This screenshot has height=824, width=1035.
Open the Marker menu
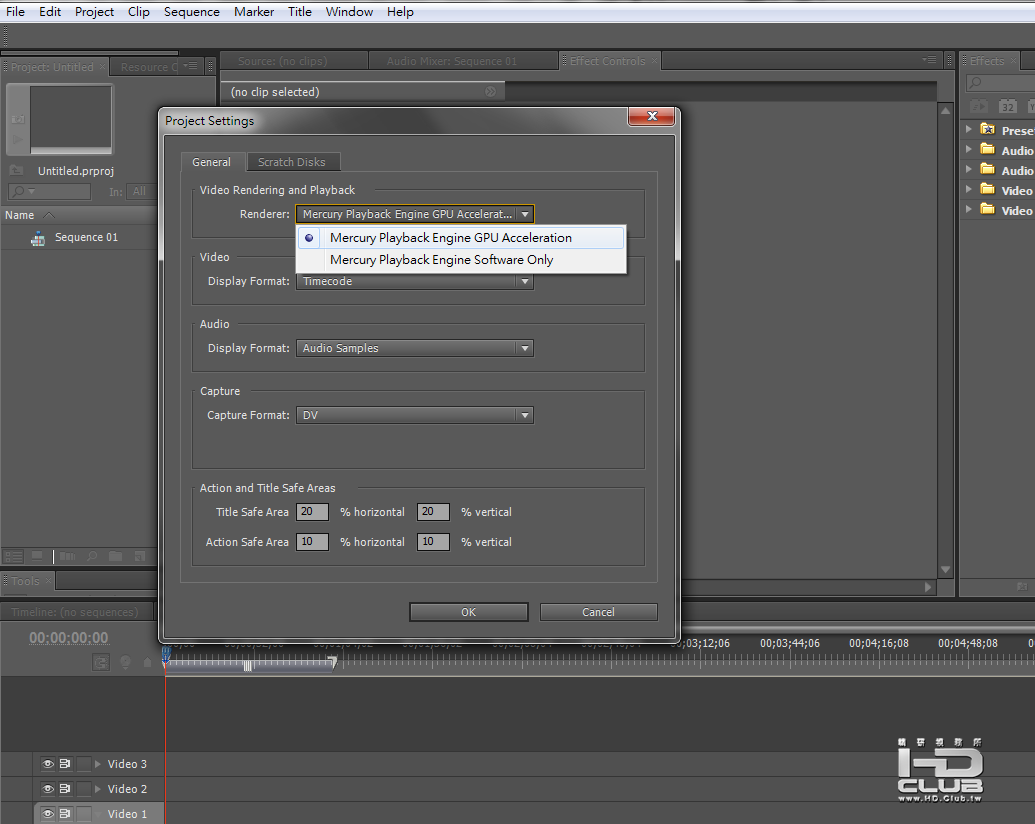(253, 12)
